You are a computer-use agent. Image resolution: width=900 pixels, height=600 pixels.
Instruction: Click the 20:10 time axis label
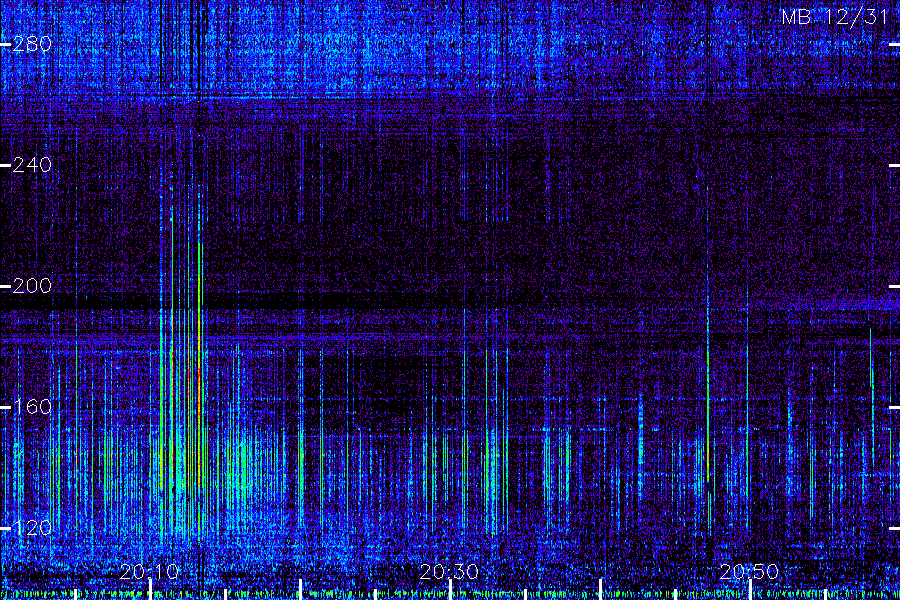(149, 571)
